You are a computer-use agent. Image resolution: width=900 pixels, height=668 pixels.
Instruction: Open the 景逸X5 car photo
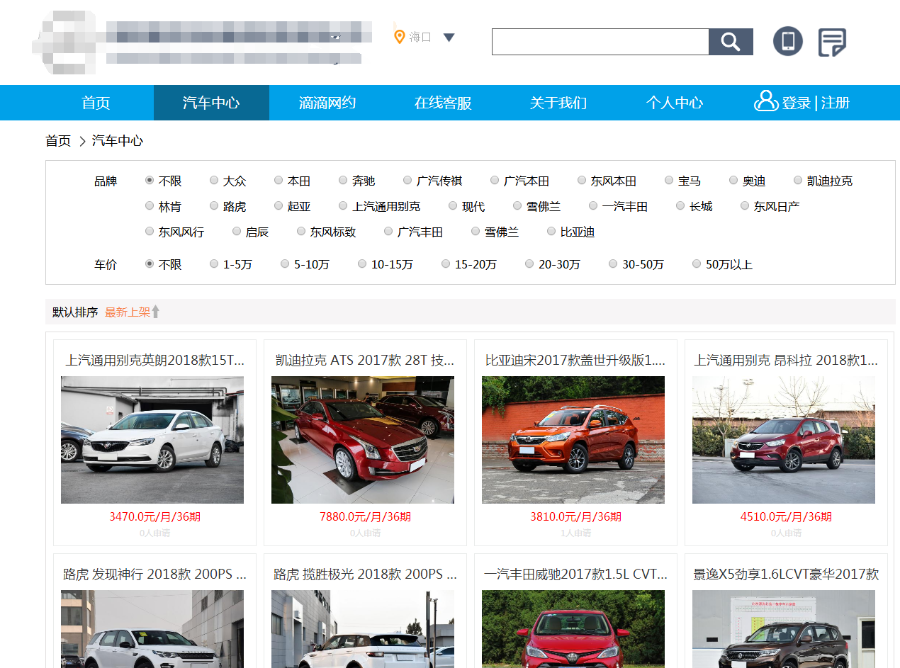[783, 629]
